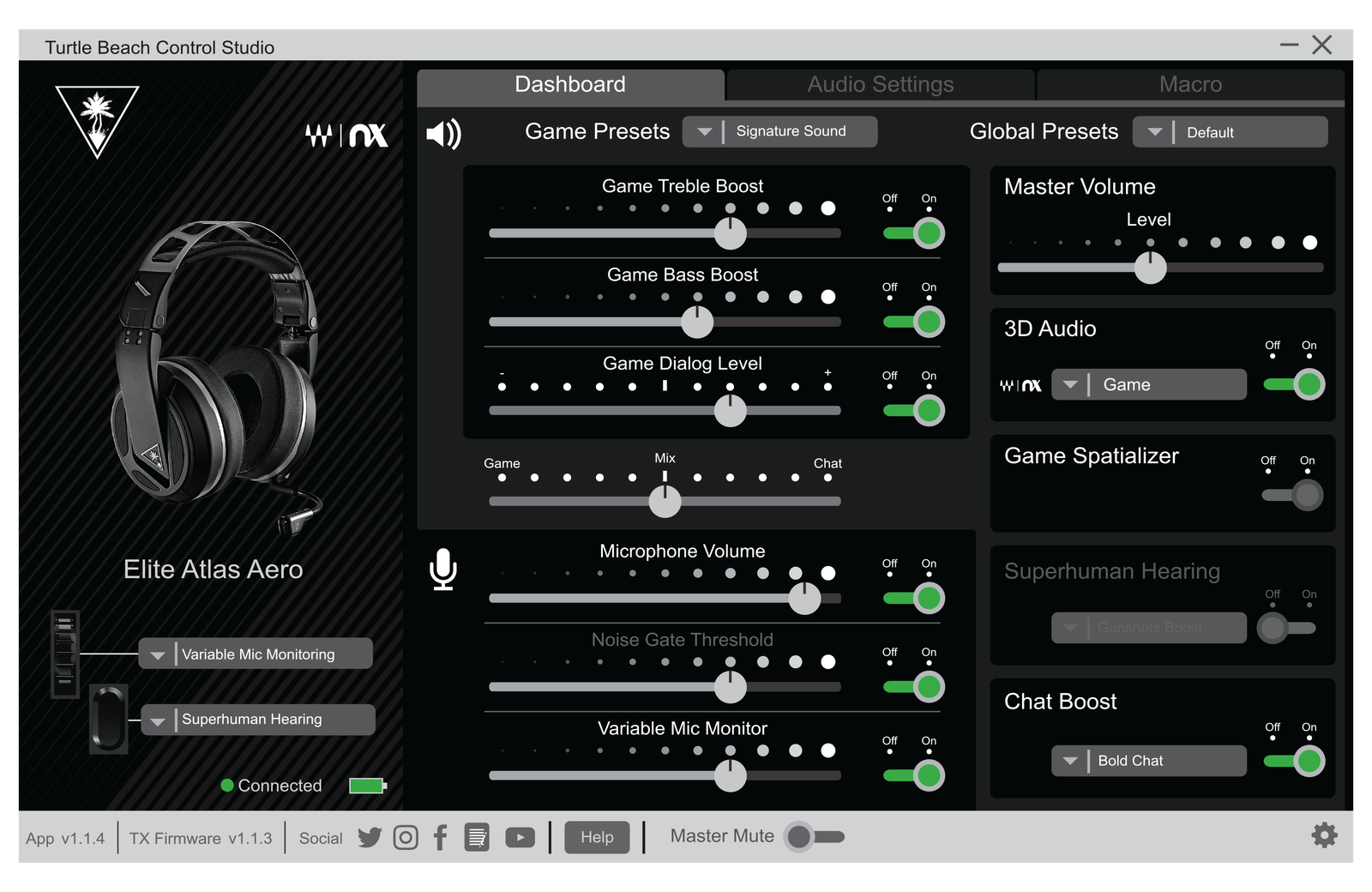
Task: Open the Instagram social link
Action: 405,837
